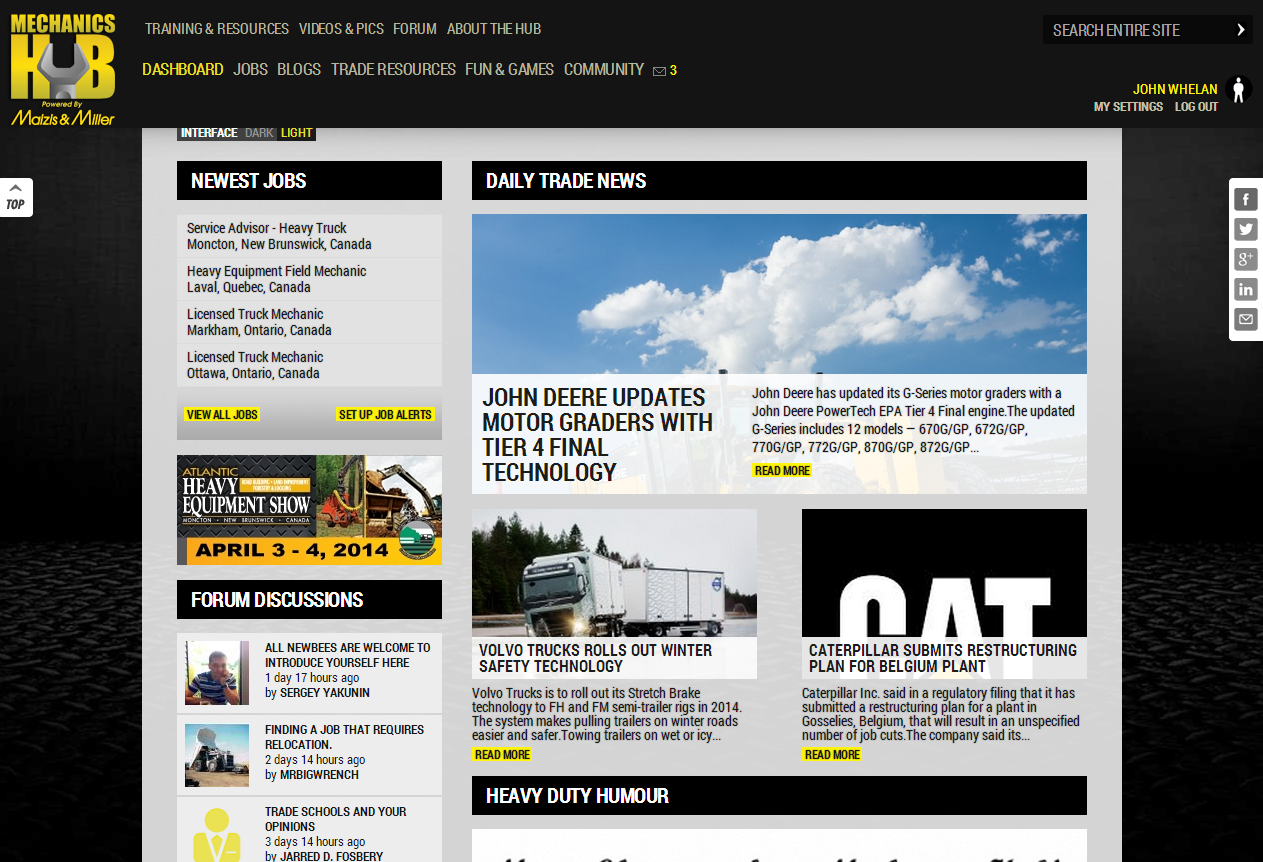The height and width of the screenshot is (862, 1263).
Task: Open Caterpillar restructuring plan headline
Action: click(942, 658)
